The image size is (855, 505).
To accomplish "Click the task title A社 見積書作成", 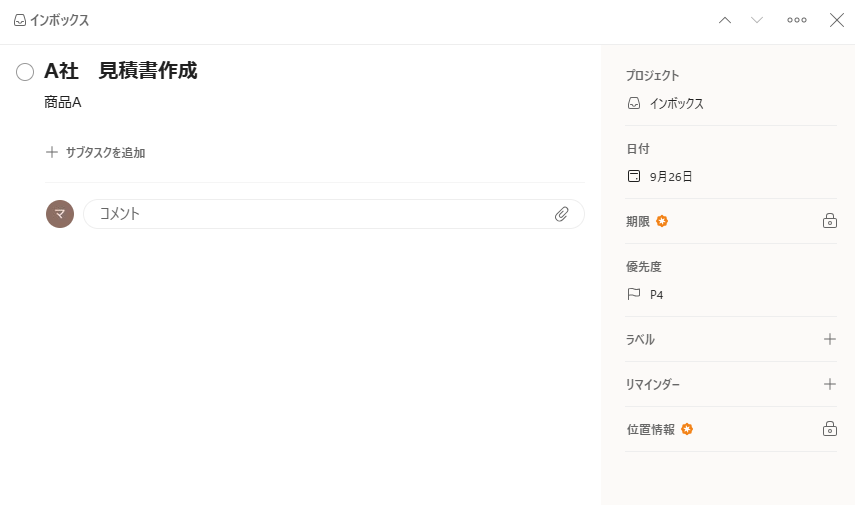I will click(x=121, y=71).
